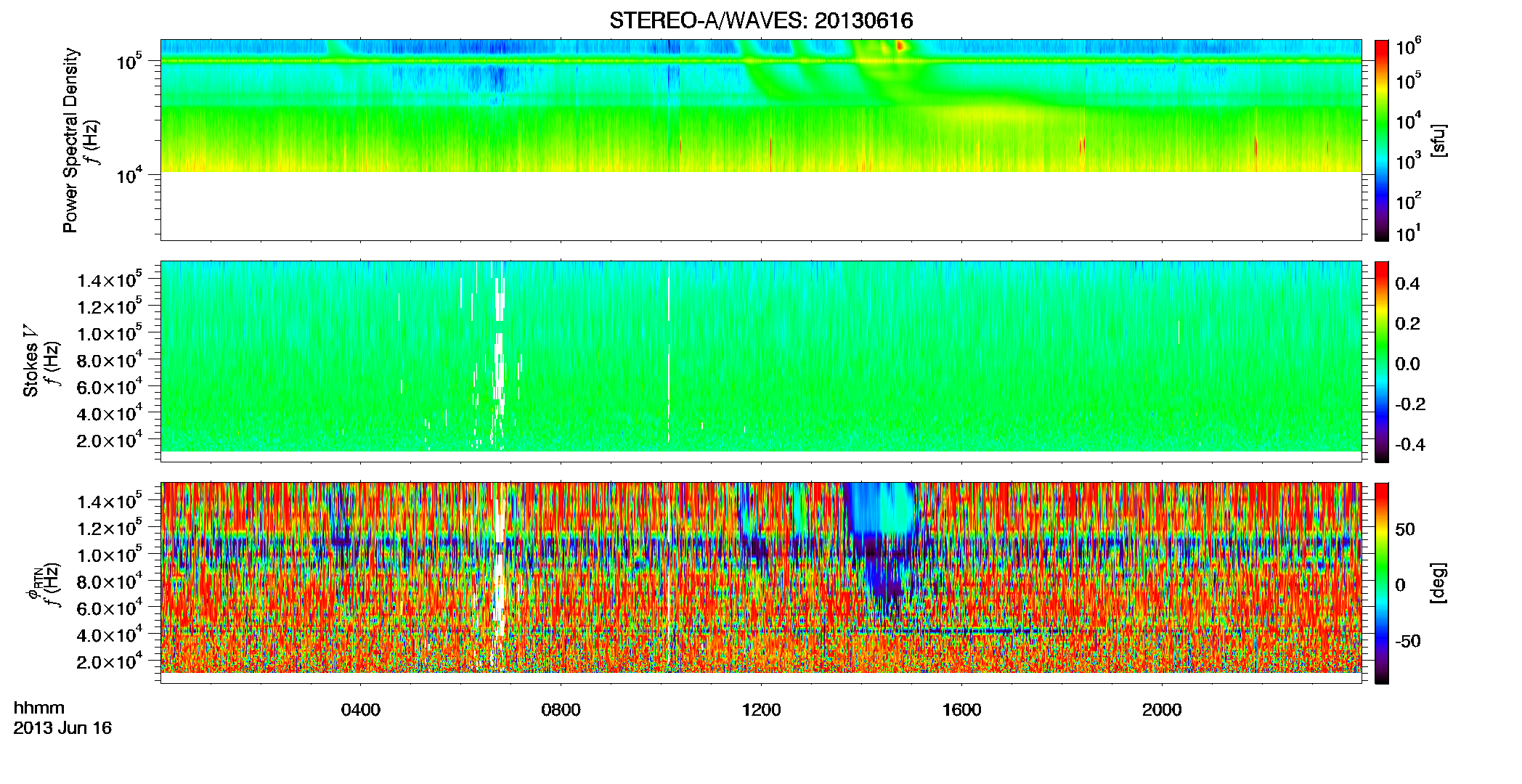
Task: Click the 1.2×10^5 tick in phi RTN panel
Action: [x=109, y=528]
